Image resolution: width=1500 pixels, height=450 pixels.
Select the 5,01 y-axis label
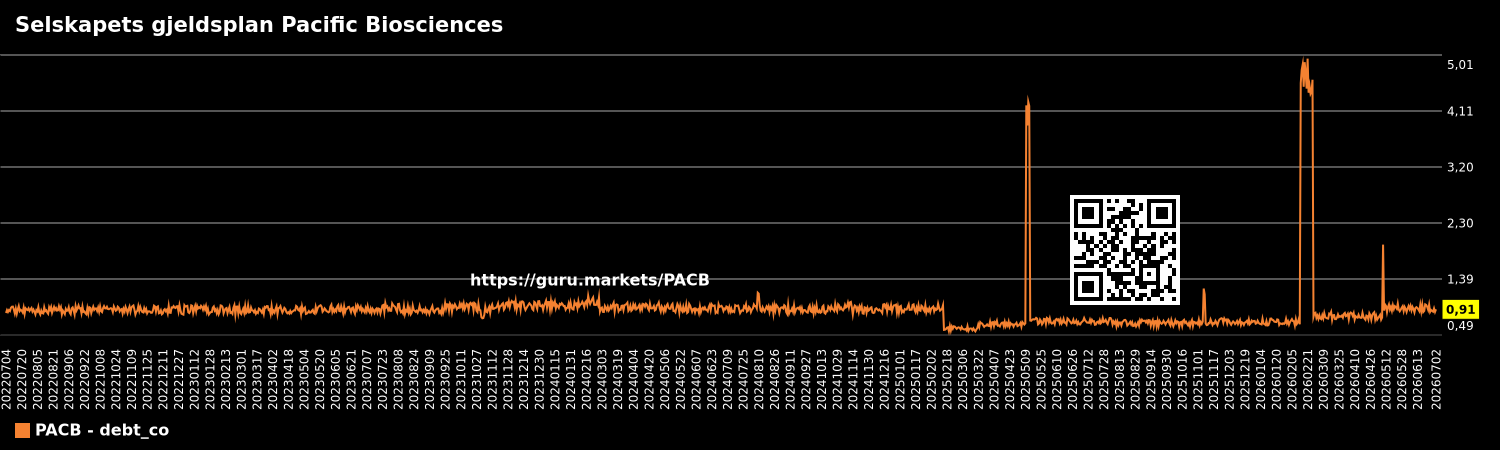pos(1460,65)
